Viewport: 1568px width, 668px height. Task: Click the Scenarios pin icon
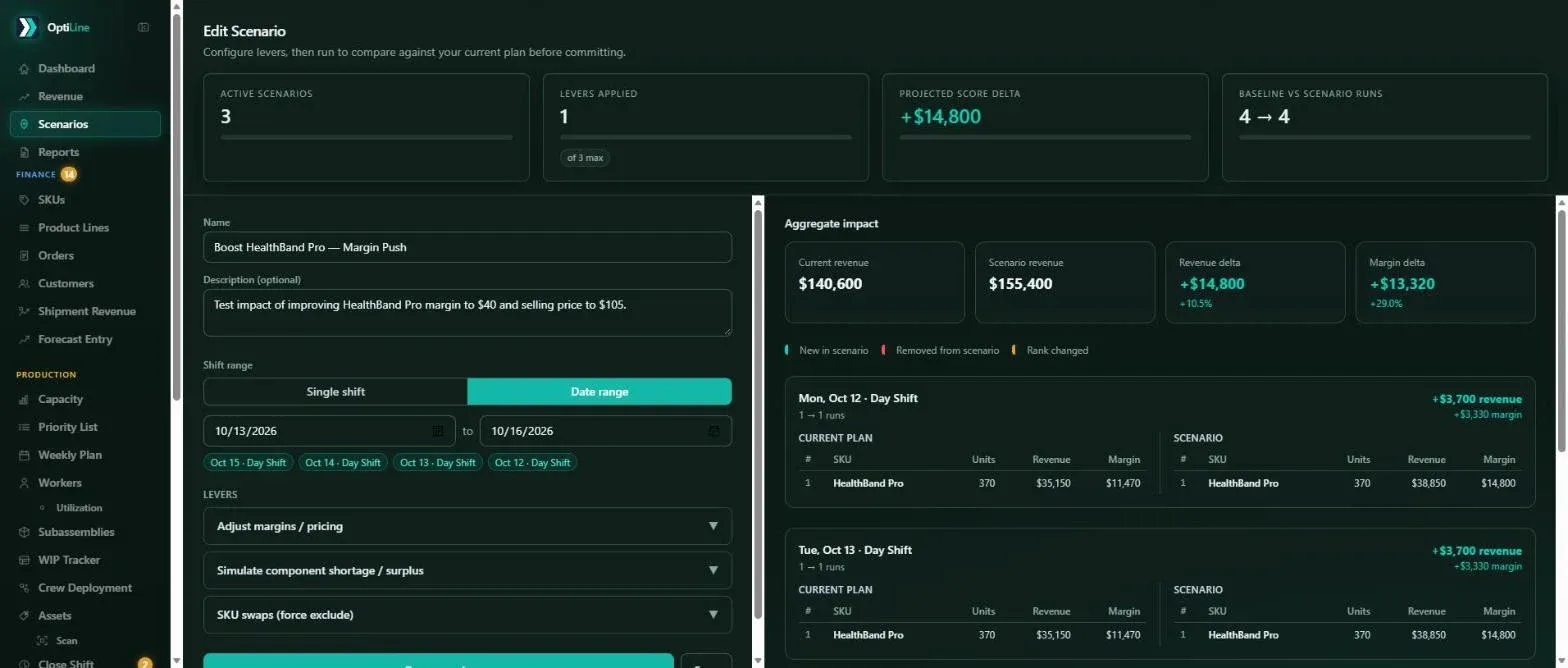(24, 125)
